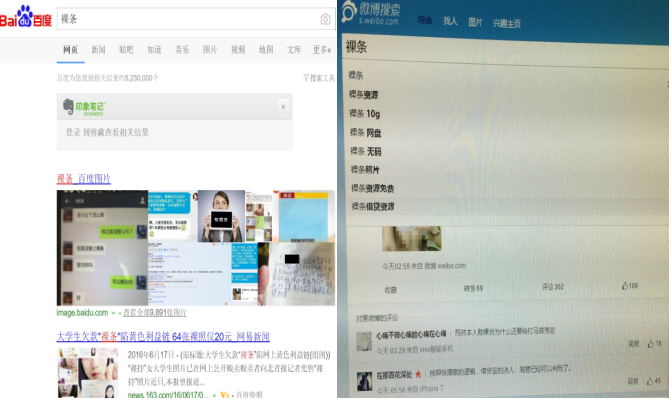Switch to the 知道 tab

(x=154, y=50)
